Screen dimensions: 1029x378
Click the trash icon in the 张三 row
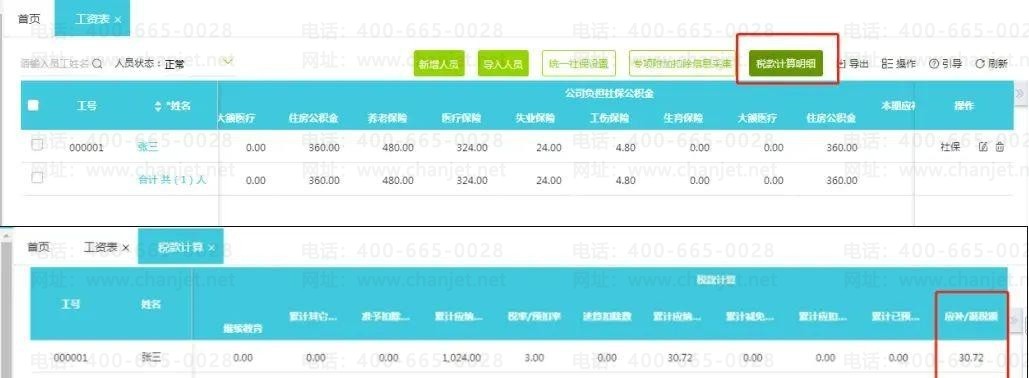tap(999, 147)
